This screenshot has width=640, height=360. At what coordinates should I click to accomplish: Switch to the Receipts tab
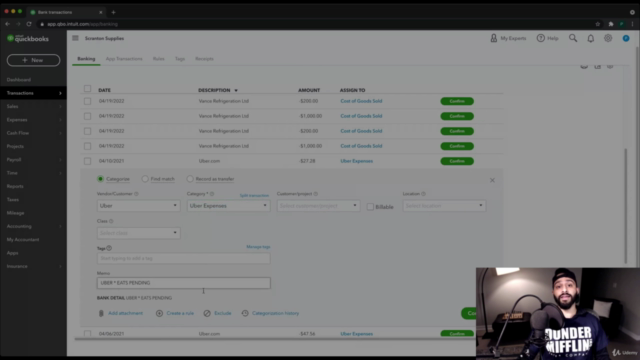[204, 59]
